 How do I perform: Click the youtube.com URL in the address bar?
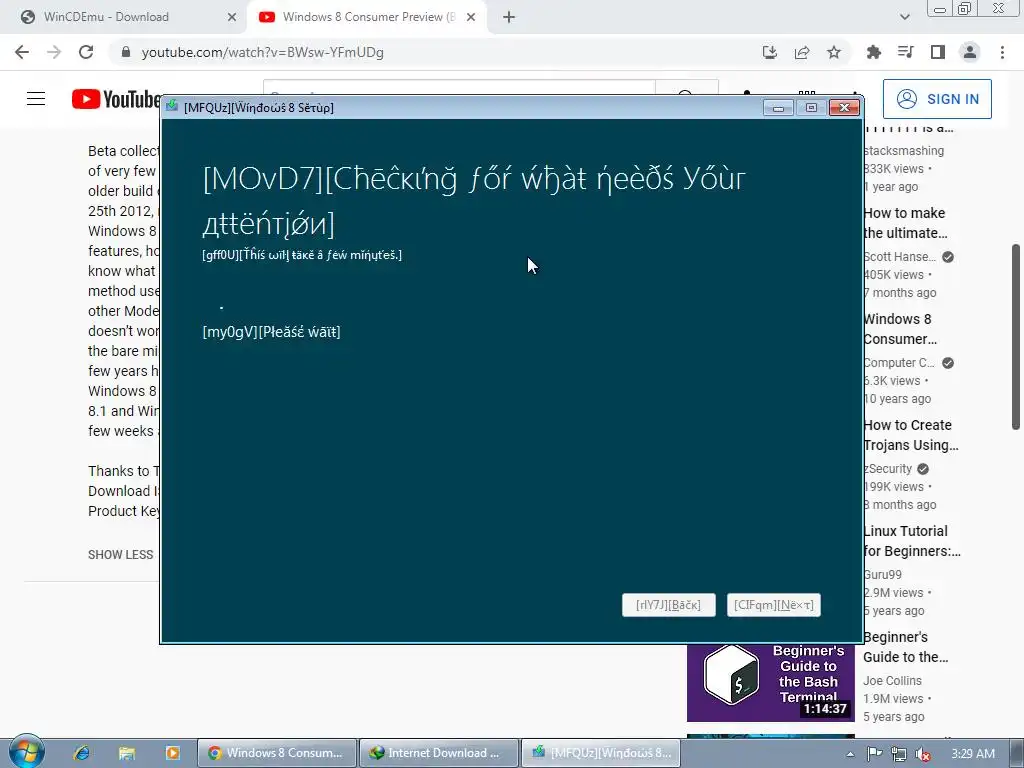click(263, 52)
